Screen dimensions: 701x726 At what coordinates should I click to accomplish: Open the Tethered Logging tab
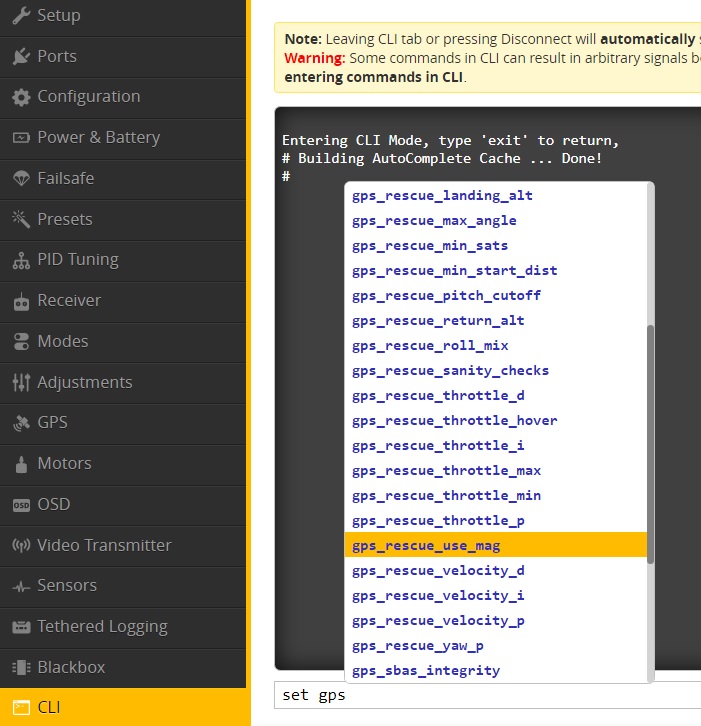click(x=102, y=627)
